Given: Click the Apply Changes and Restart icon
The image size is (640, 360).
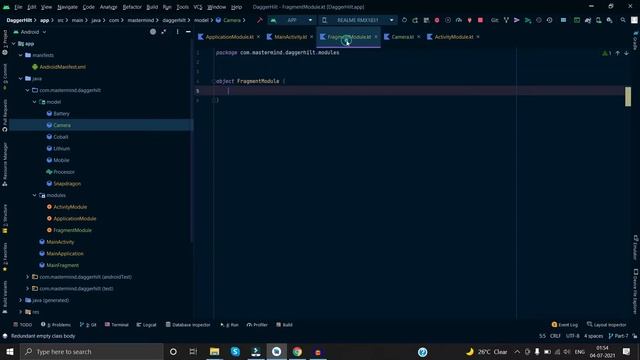Looking at the screenshot, I should [x=415, y=20].
